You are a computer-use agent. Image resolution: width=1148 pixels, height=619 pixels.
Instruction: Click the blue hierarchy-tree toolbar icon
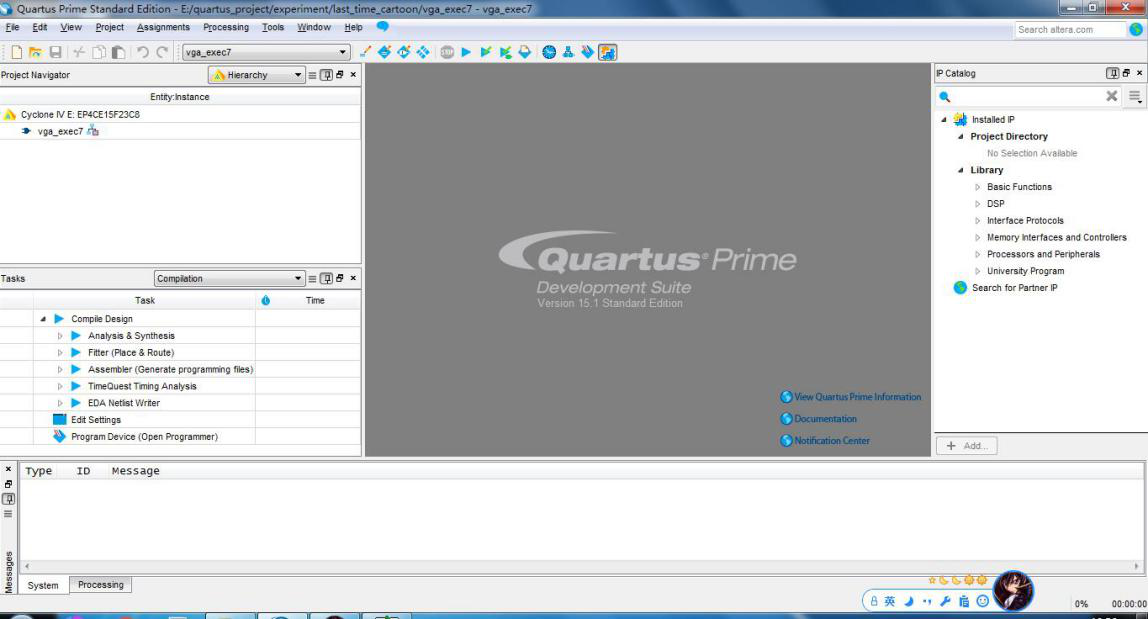tap(568, 52)
